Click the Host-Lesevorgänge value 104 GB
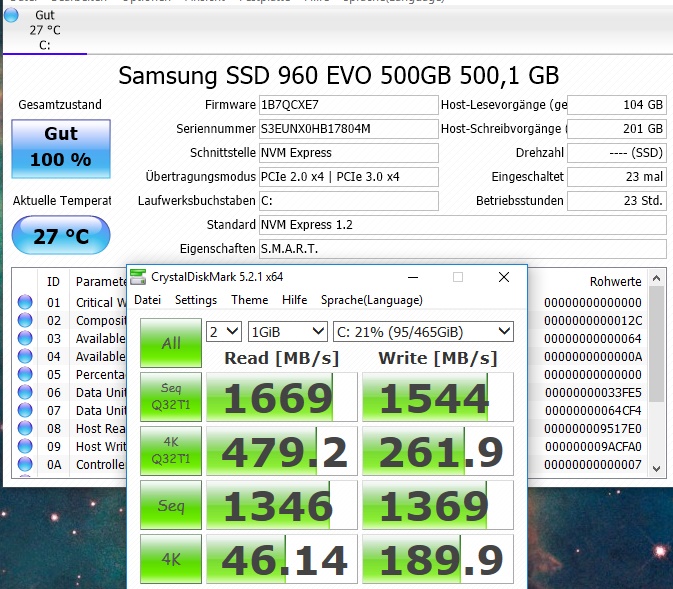 click(x=617, y=105)
